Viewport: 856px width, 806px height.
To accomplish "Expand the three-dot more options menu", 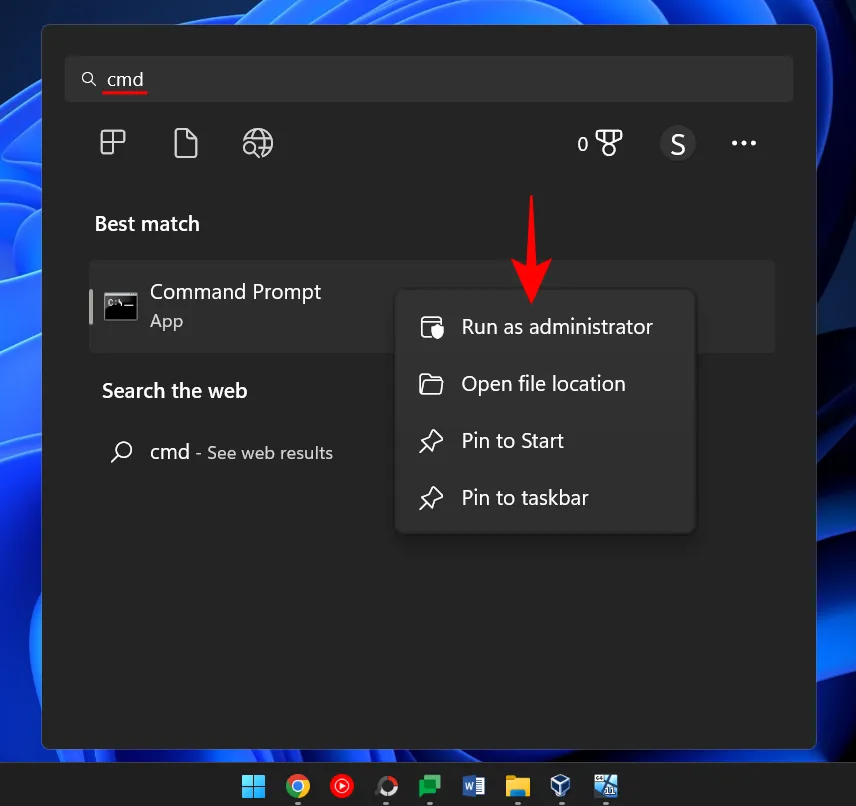I will (744, 144).
